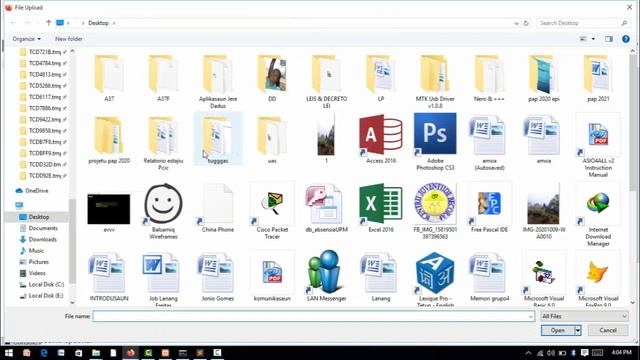Select the China Phone shortcut
The height and width of the screenshot is (360, 640).
click(218, 208)
